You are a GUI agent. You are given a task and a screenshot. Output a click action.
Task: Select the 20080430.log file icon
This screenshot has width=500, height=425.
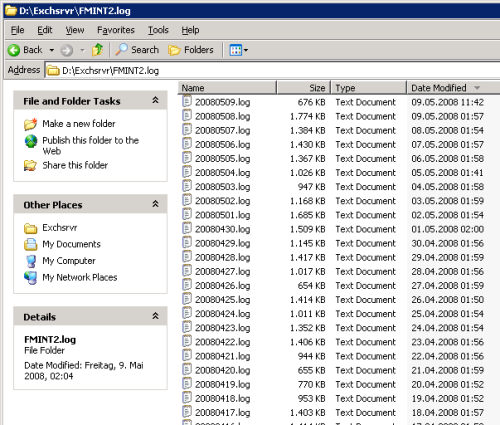(x=187, y=228)
